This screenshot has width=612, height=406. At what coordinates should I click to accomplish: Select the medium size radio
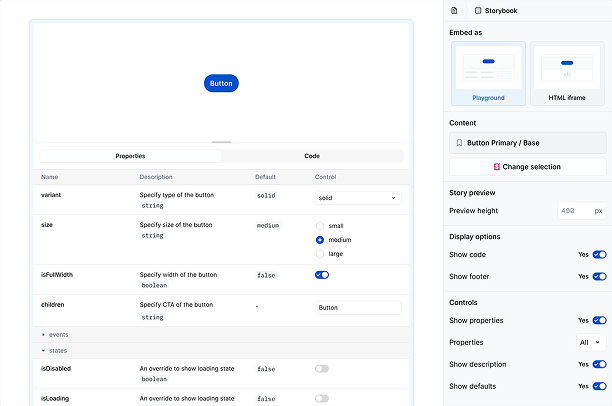320,240
